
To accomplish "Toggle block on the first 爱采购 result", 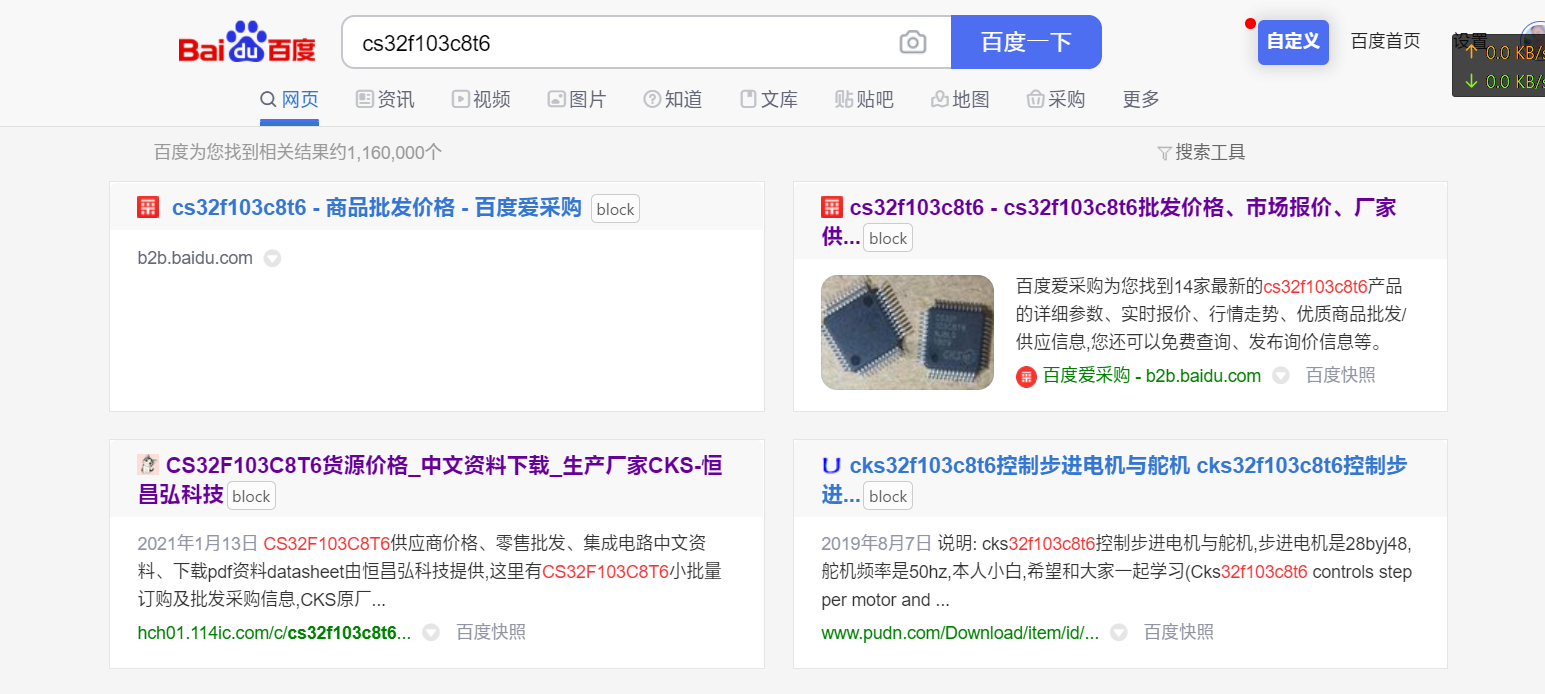I will point(614,208).
